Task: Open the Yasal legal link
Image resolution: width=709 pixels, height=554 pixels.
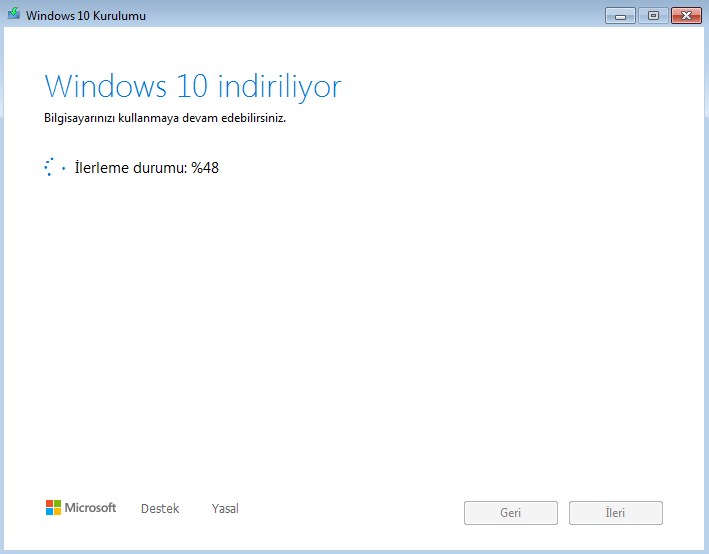Action: coord(225,508)
